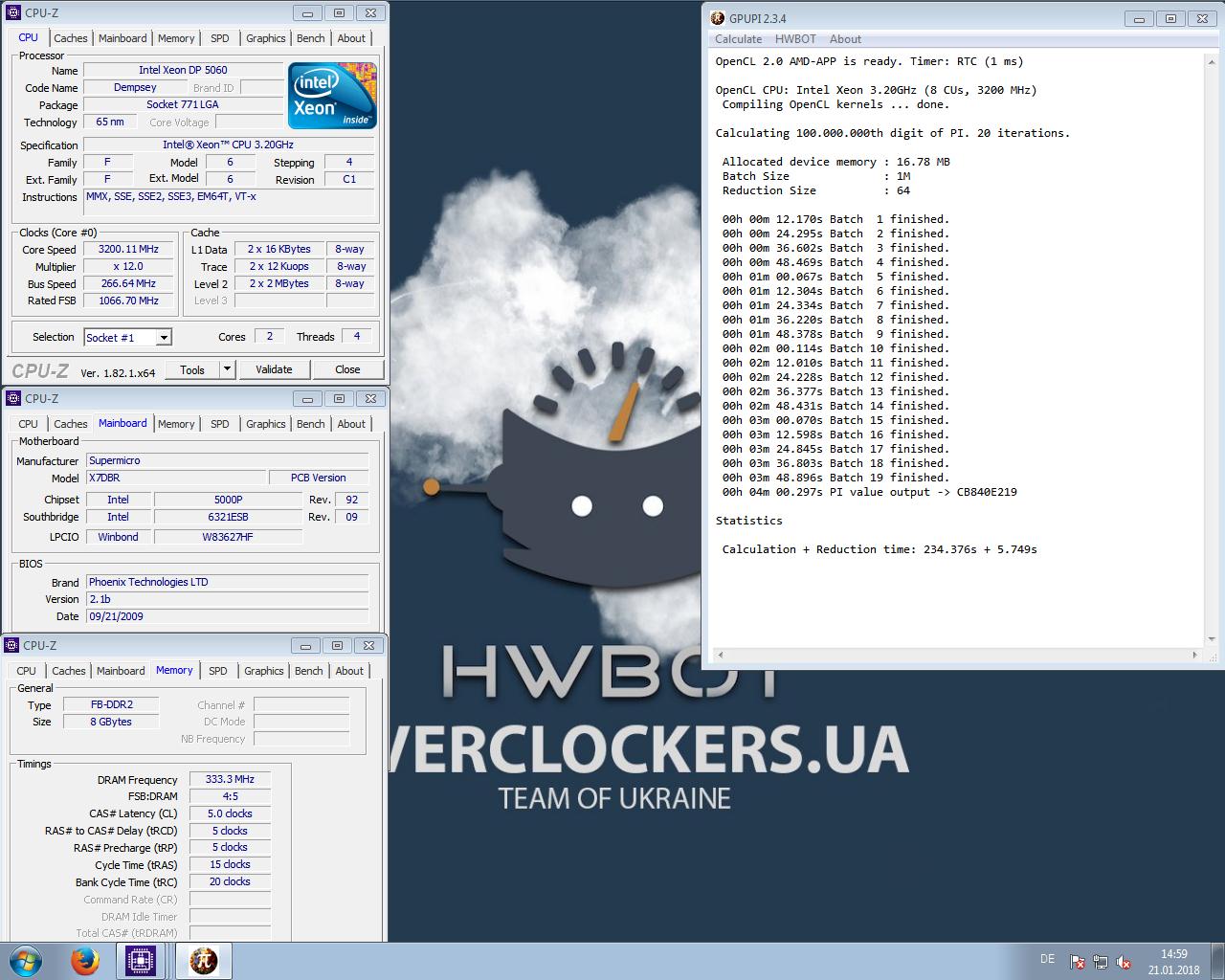
Task: Click the top CPU-Z window title icon
Action: [13, 12]
